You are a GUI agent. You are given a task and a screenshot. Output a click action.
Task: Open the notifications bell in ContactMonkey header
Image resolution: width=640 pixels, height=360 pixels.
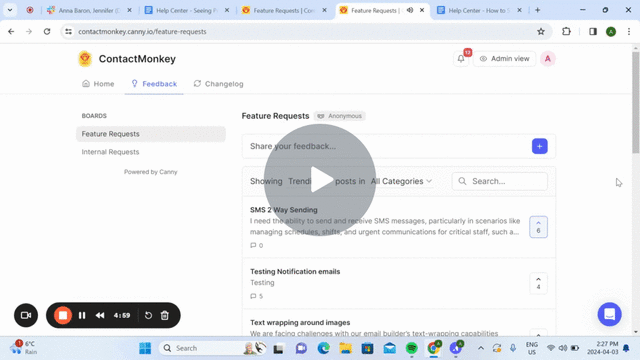(x=461, y=59)
